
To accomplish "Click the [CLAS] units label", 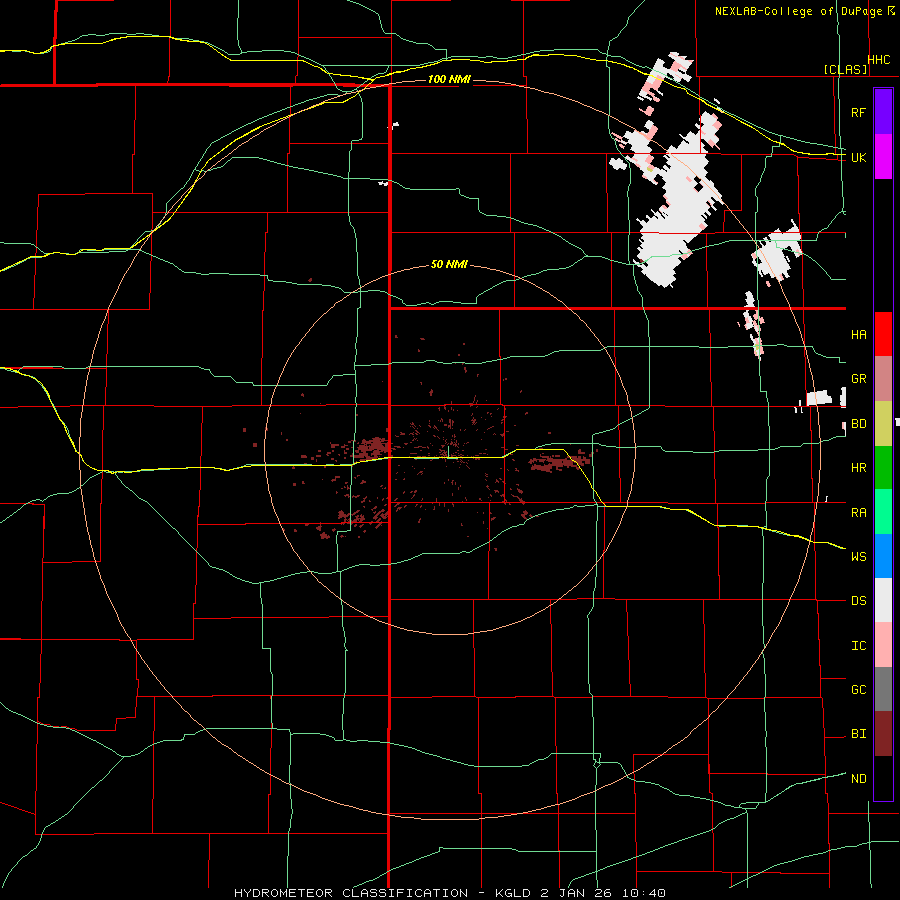I will (845, 69).
